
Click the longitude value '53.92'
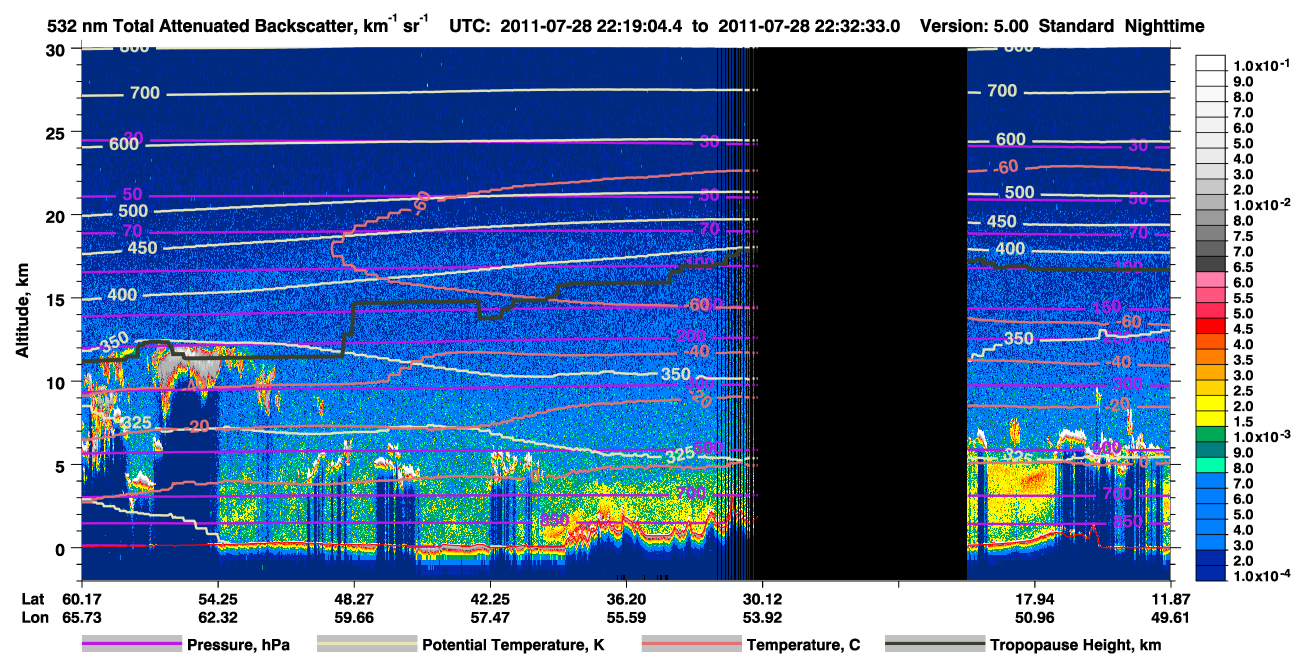761,617
